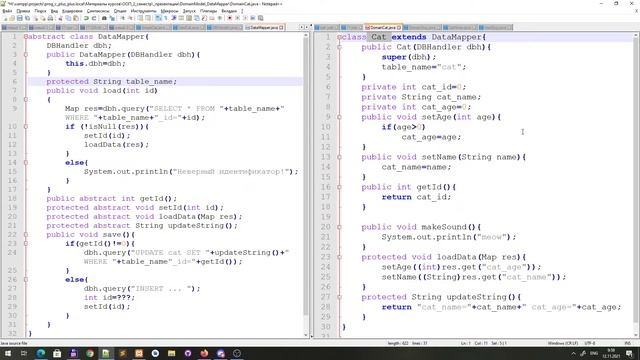Click the Print toolbar icon
The image size is (640, 360).
tap(50, 18)
